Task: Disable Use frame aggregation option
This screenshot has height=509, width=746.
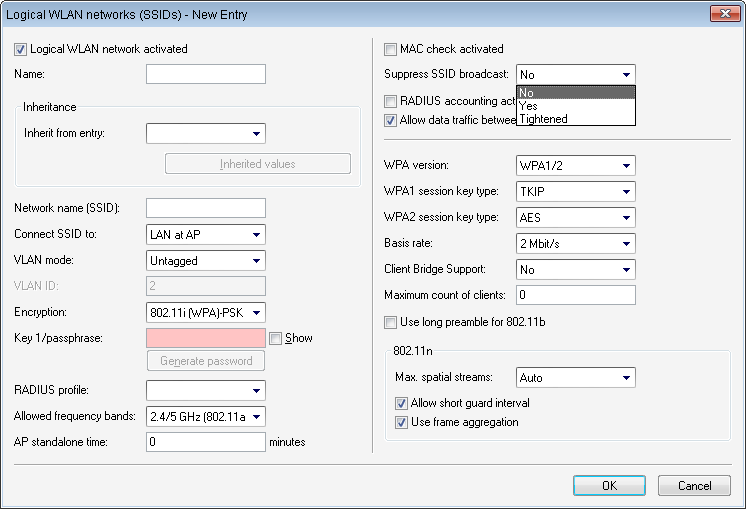Action: coord(401,422)
